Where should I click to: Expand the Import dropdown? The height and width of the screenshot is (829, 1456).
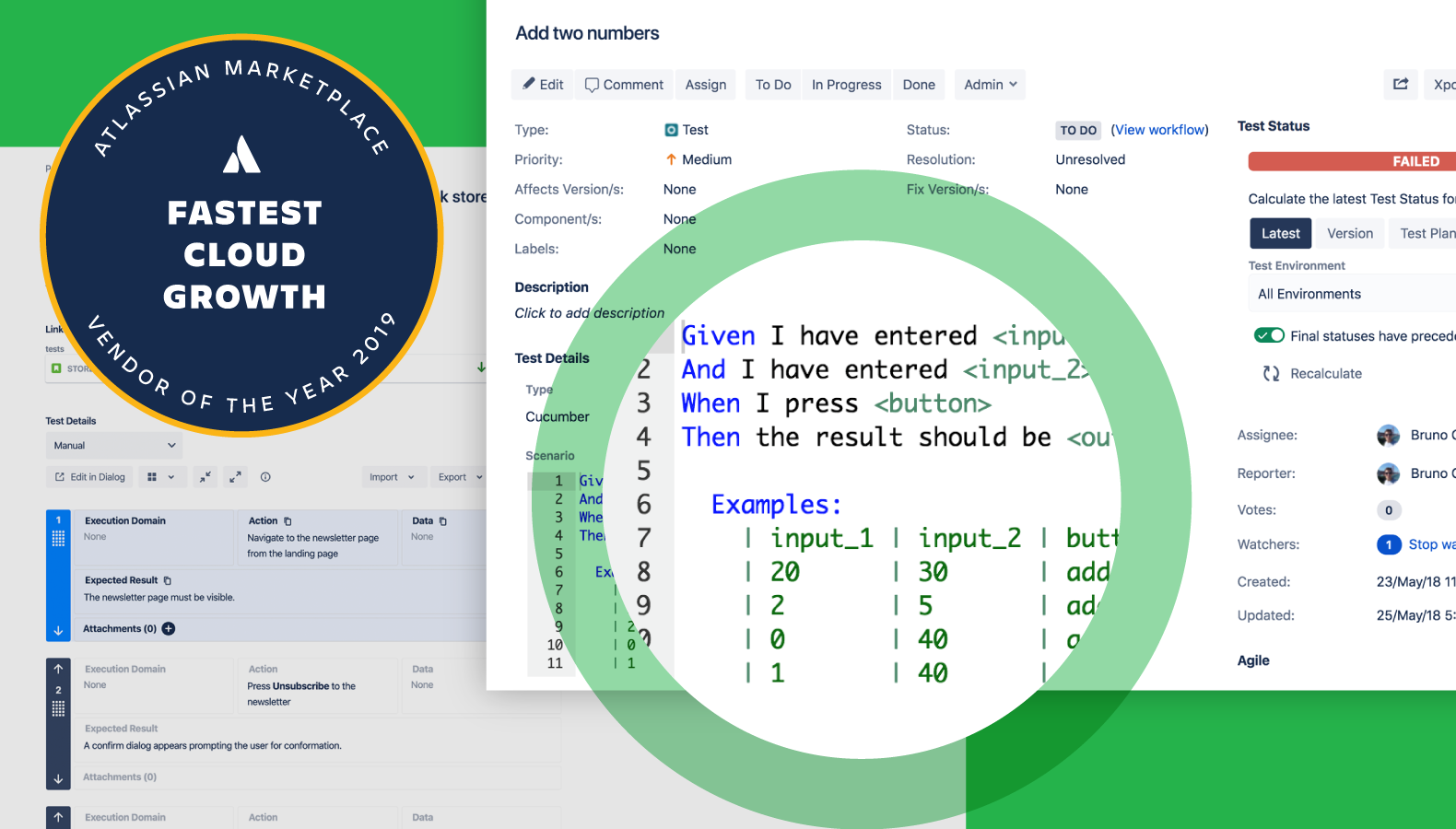[392, 477]
